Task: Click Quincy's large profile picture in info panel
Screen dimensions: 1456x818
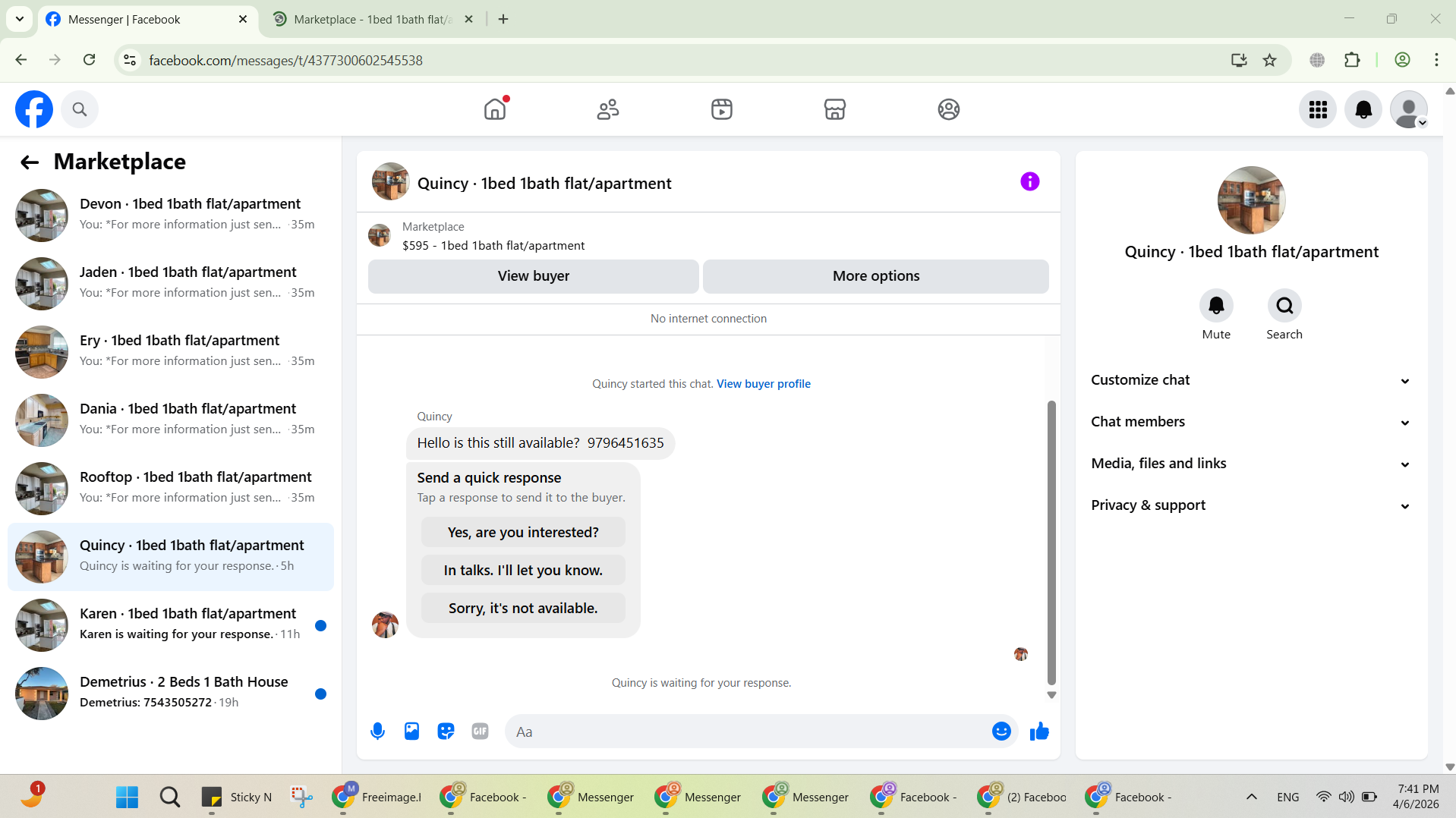Action: pyautogui.click(x=1251, y=200)
